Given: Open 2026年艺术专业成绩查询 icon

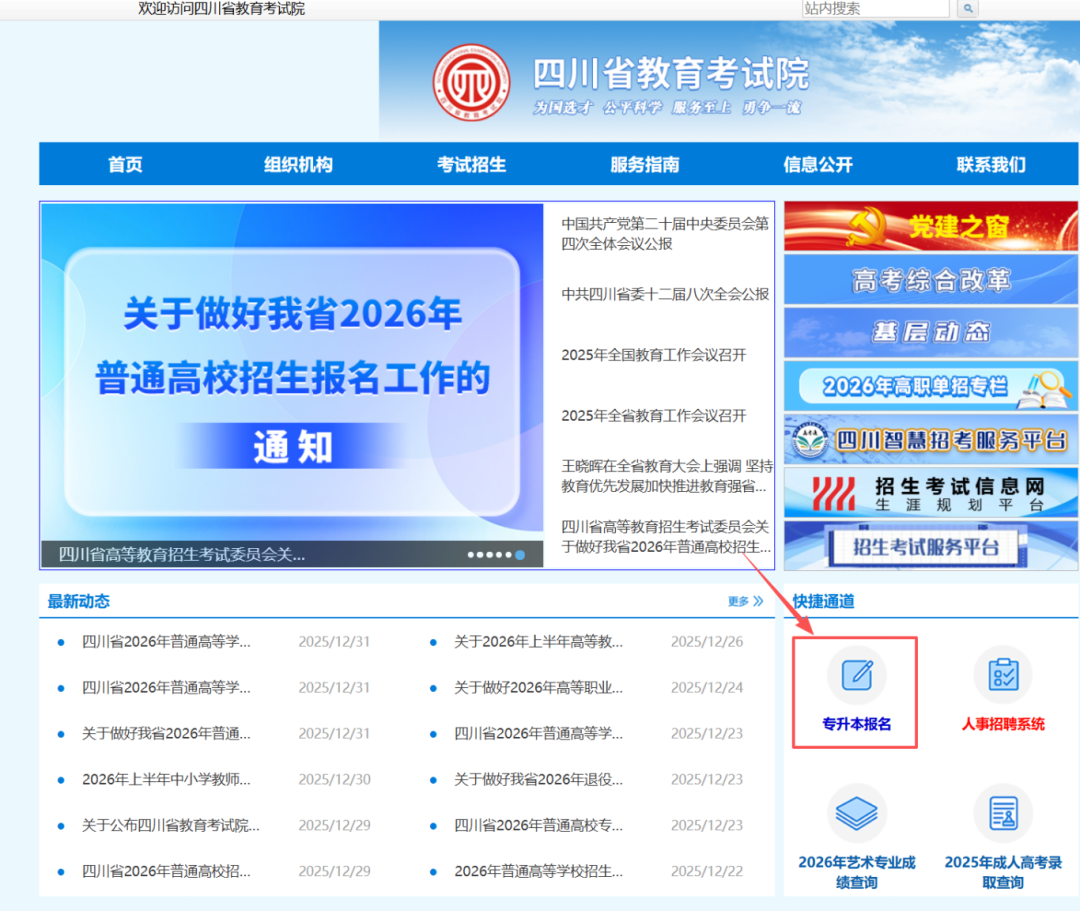Looking at the screenshot, I should tap(856, 814).
